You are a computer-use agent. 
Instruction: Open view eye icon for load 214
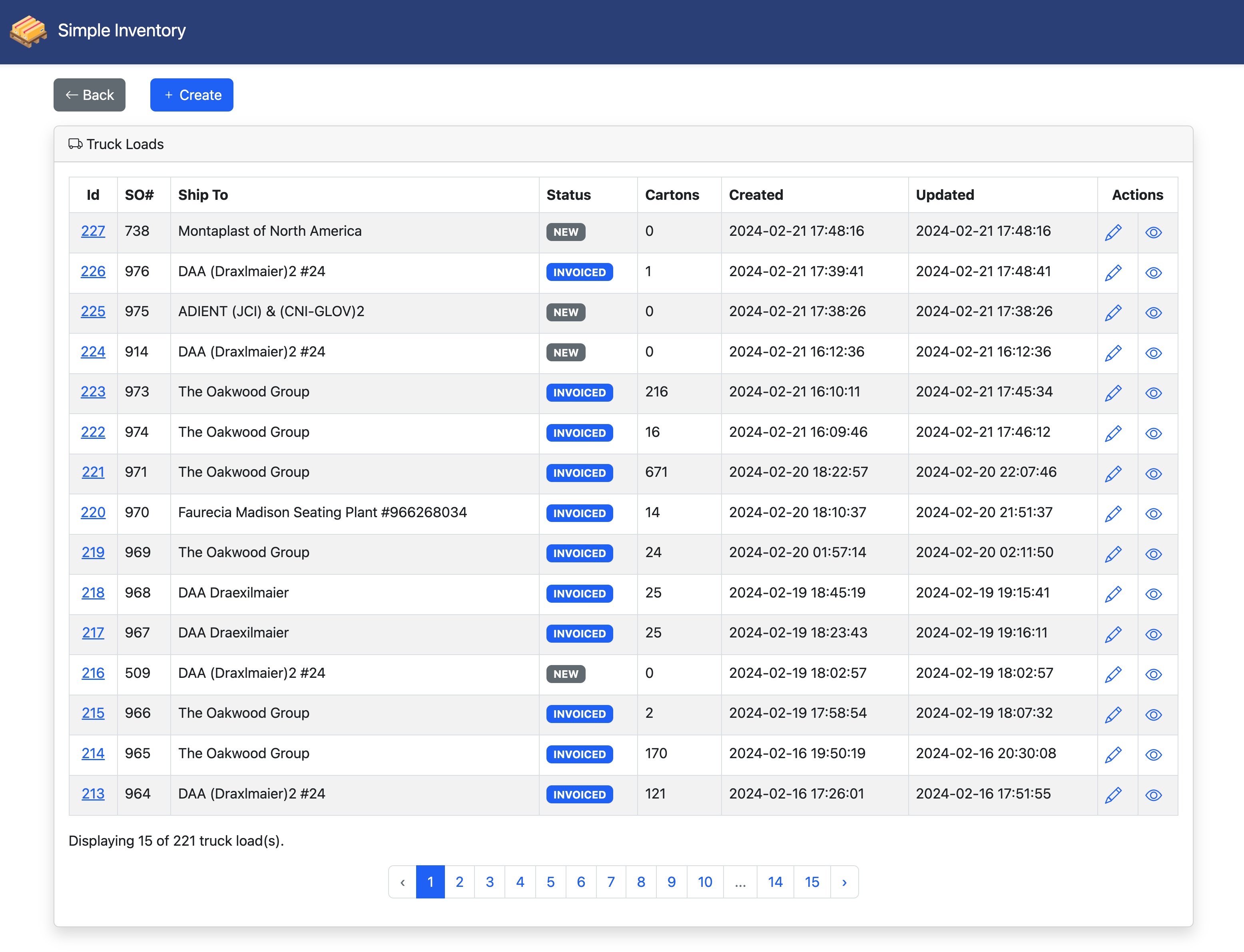[x=1153, y=755]
